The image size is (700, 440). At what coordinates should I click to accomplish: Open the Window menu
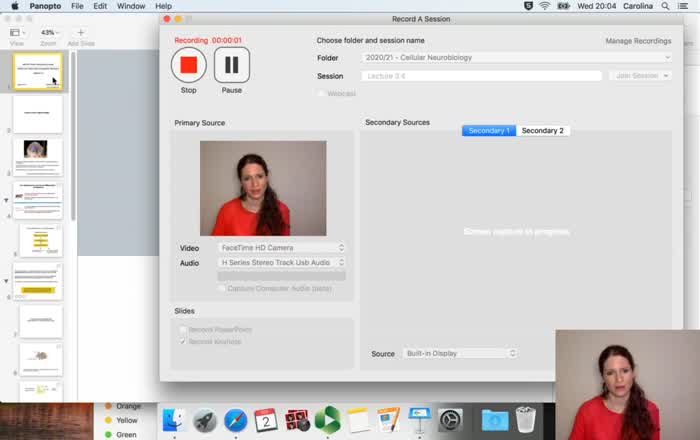(131, 6)
